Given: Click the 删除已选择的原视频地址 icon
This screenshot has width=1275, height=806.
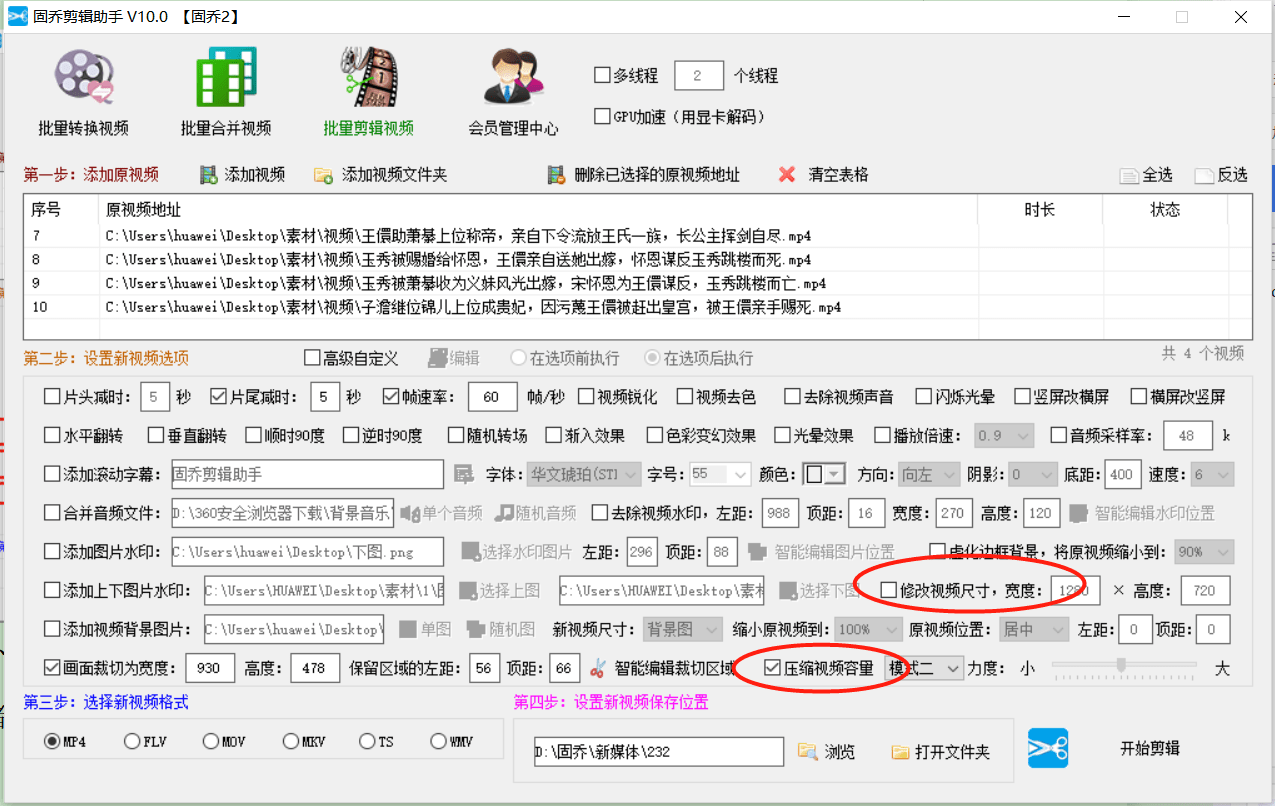Looking at the screenshot, I should 555,173.
